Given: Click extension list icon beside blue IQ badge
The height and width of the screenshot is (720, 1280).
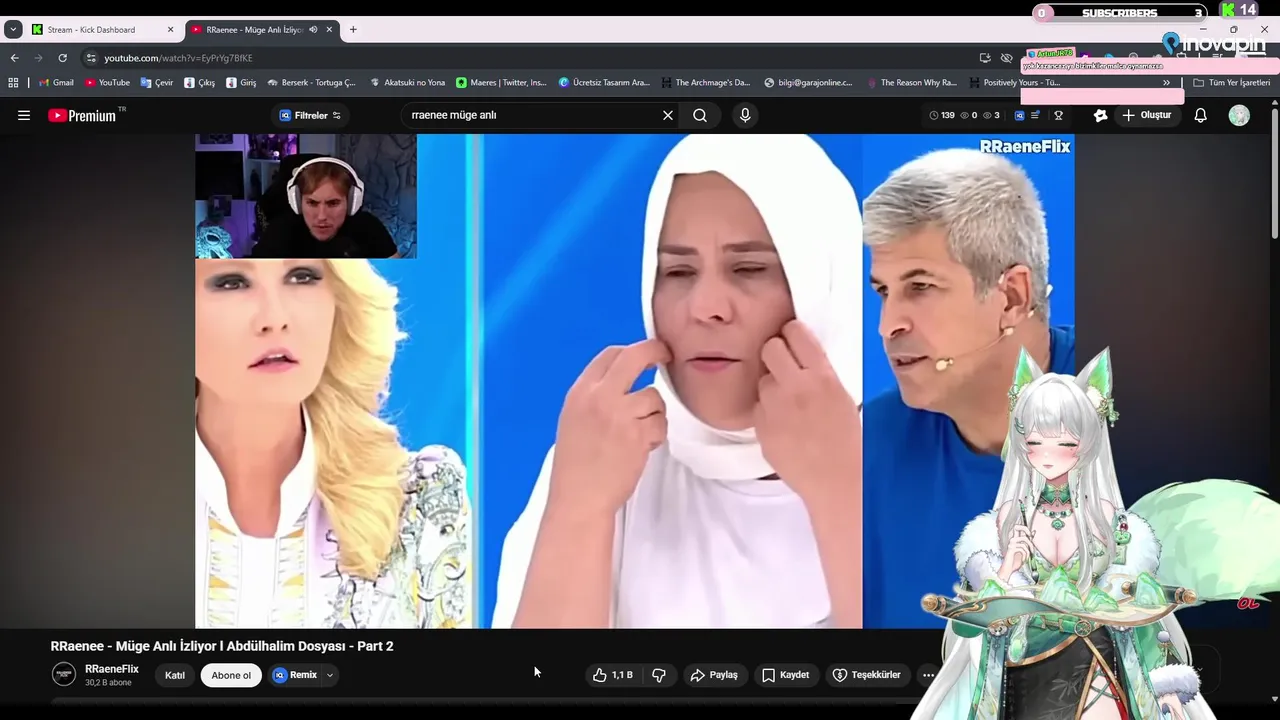Looking at the screenshot, I should pyautogui.click(x=1035, y=115).
